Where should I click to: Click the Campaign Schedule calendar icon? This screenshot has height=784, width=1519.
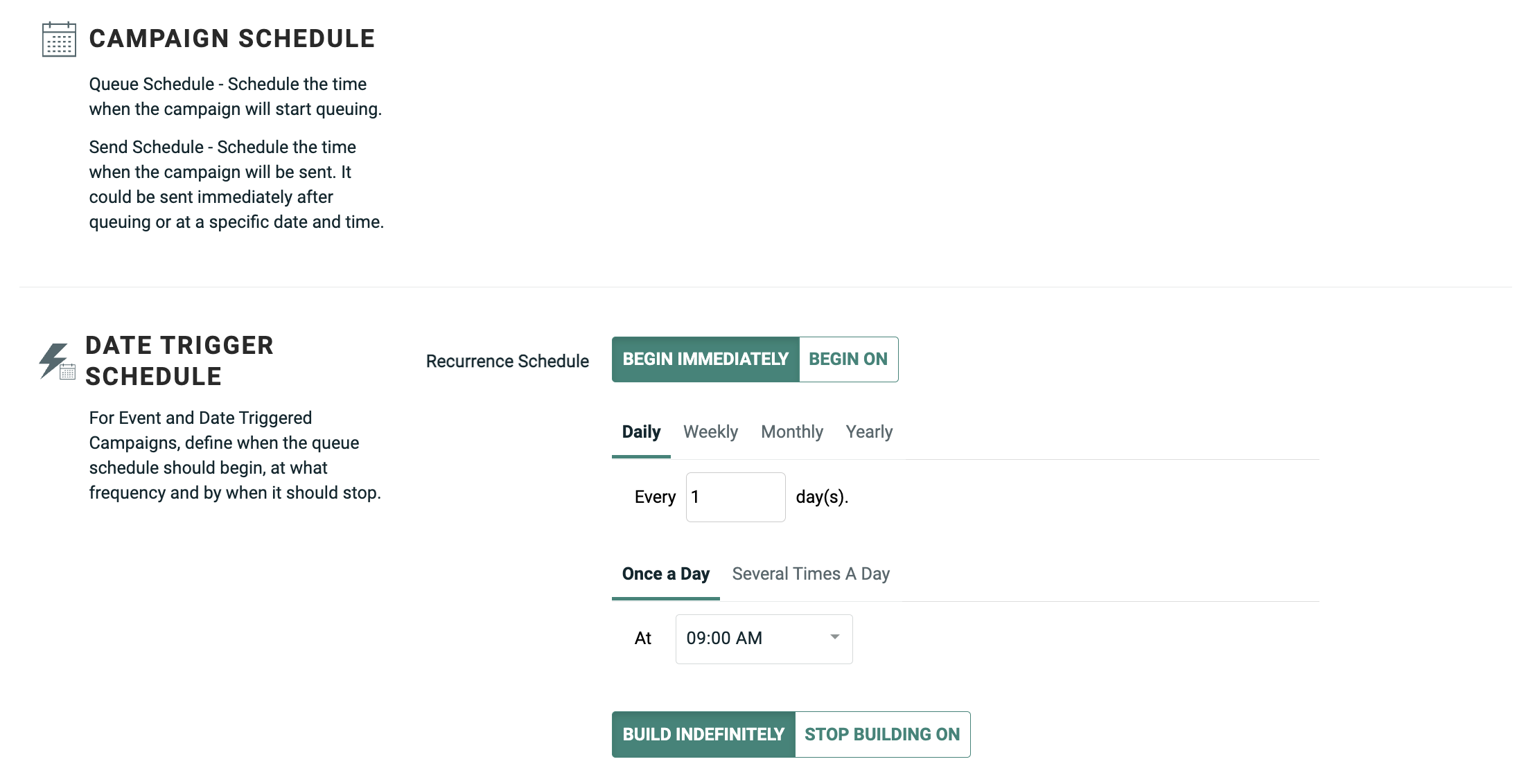[x=59, y=39]
